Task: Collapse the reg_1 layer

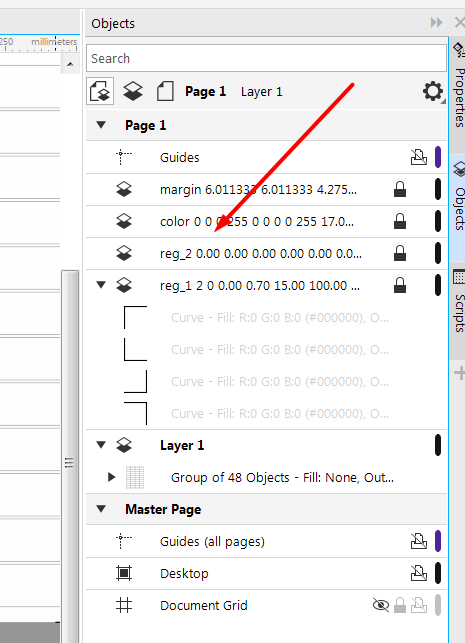Action: click(x=101, y=284)
